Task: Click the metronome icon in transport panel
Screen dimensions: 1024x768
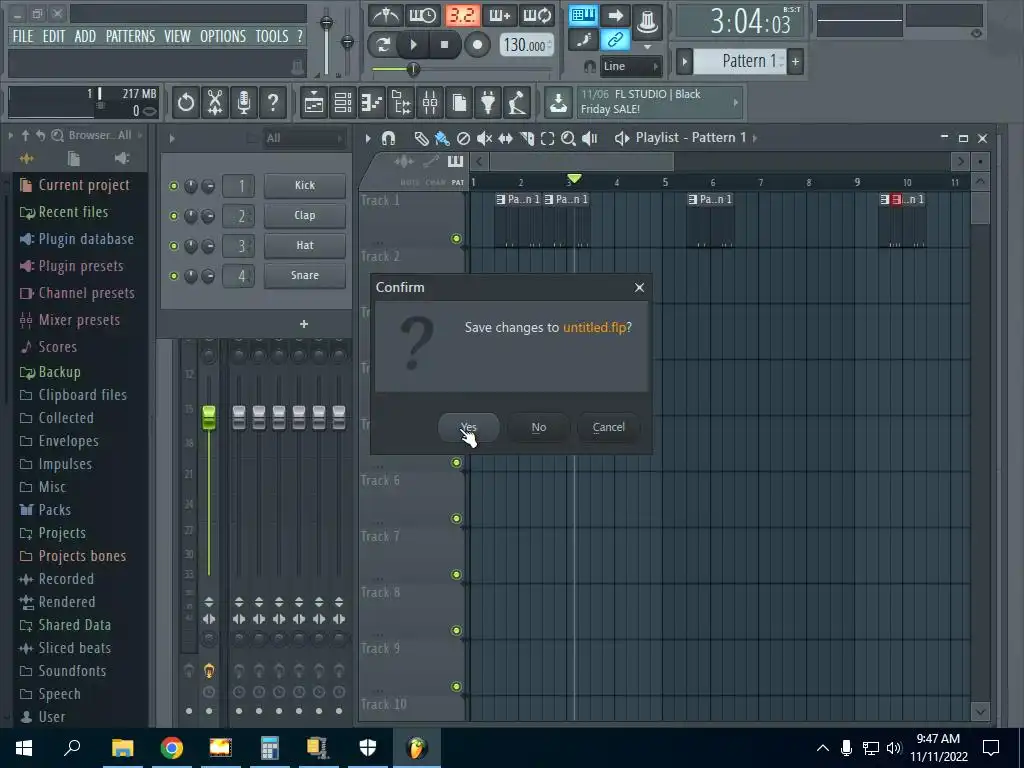Action: tap(385, 15)
